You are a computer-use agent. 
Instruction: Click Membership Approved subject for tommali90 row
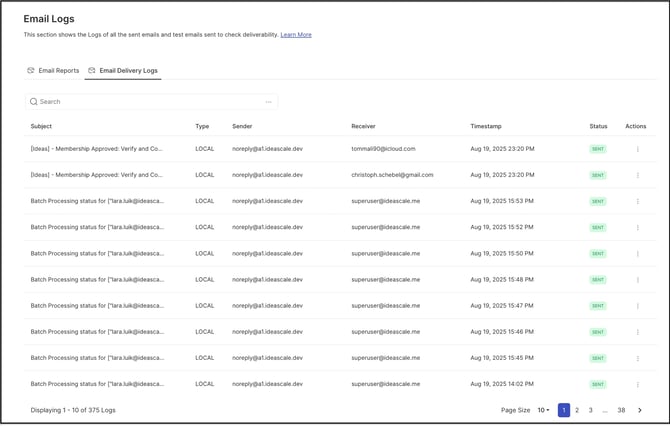pyautogui.click(x=97, y=149)
